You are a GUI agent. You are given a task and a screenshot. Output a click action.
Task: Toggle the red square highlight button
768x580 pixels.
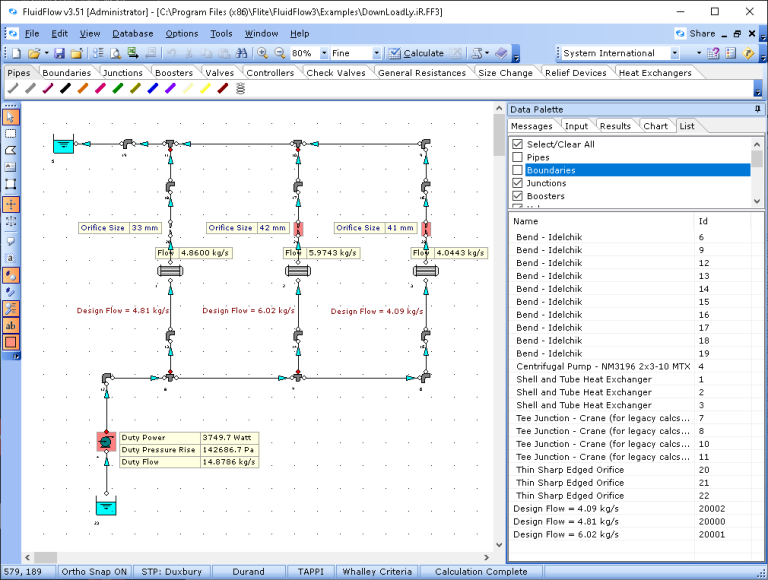pos(10,342)
